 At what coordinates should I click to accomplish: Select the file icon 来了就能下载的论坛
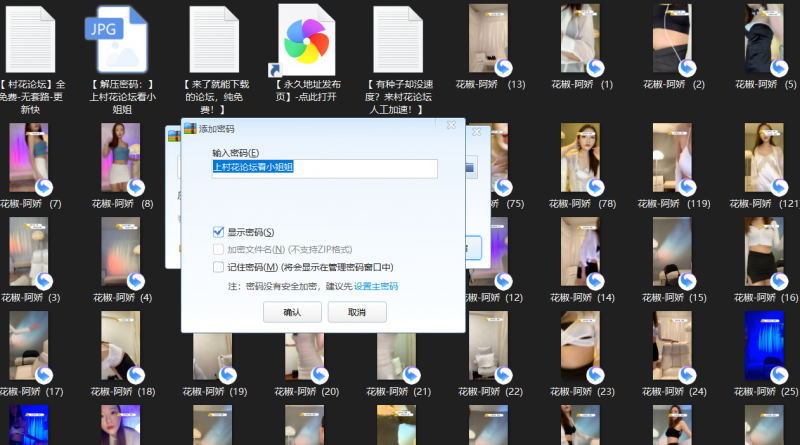pos(213,38)
